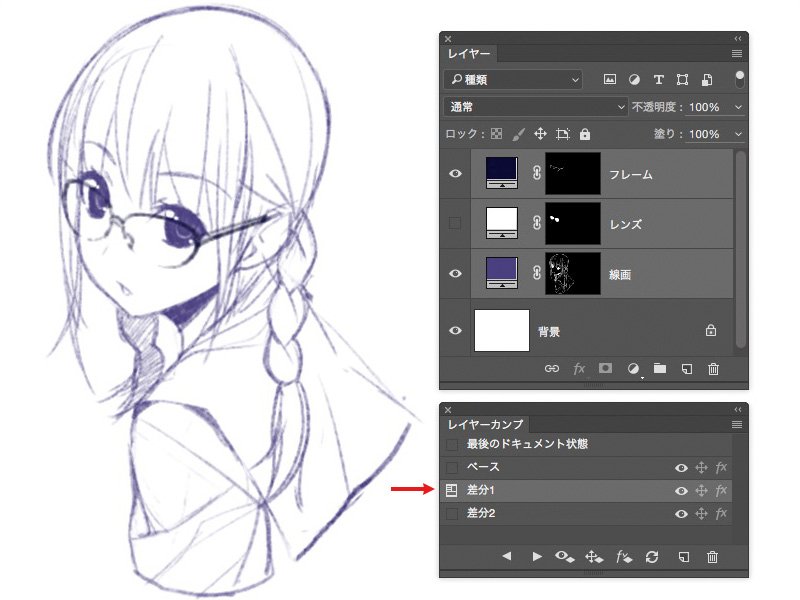This screenshot has width=800, height=600.
Task: Apply next layer comp arrow
Action: 537,556
